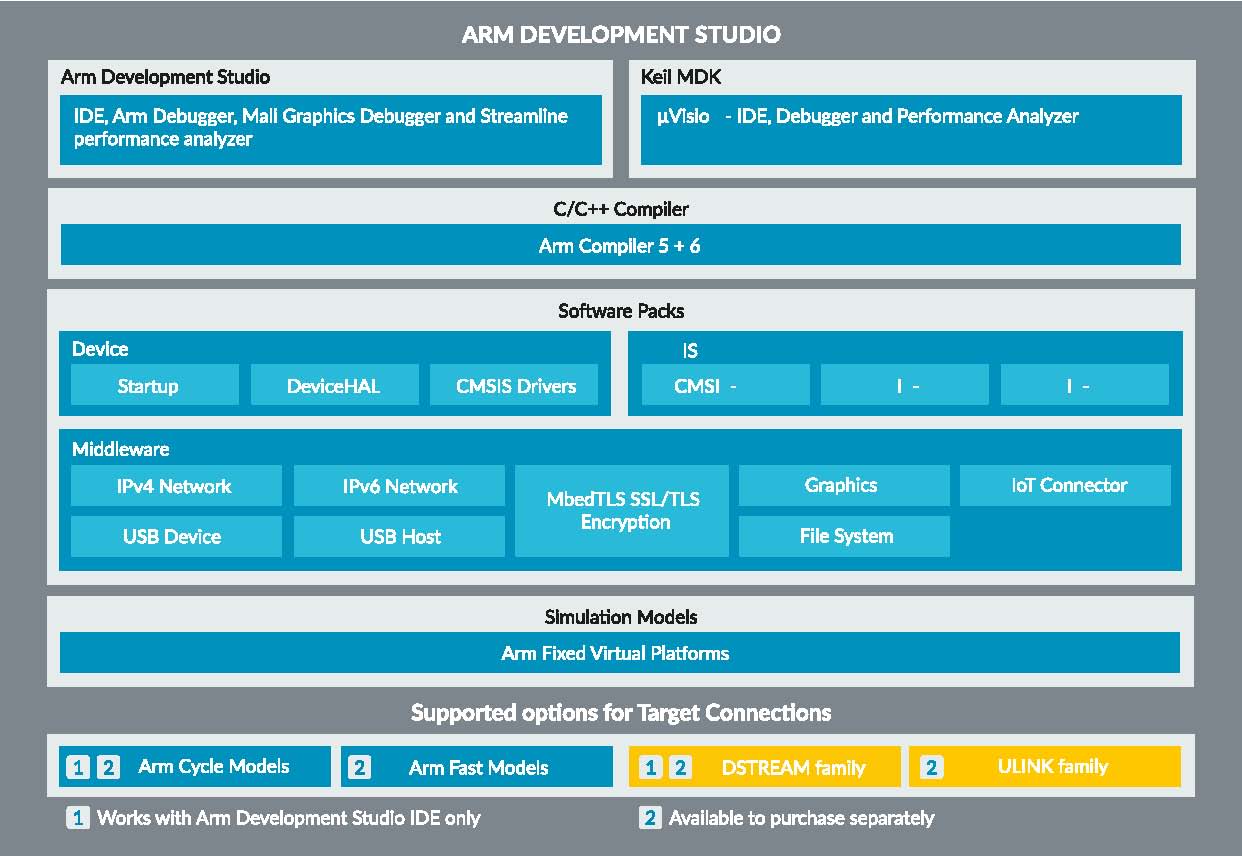Click the "IPv4 Network" block

[x=176, y=486]
